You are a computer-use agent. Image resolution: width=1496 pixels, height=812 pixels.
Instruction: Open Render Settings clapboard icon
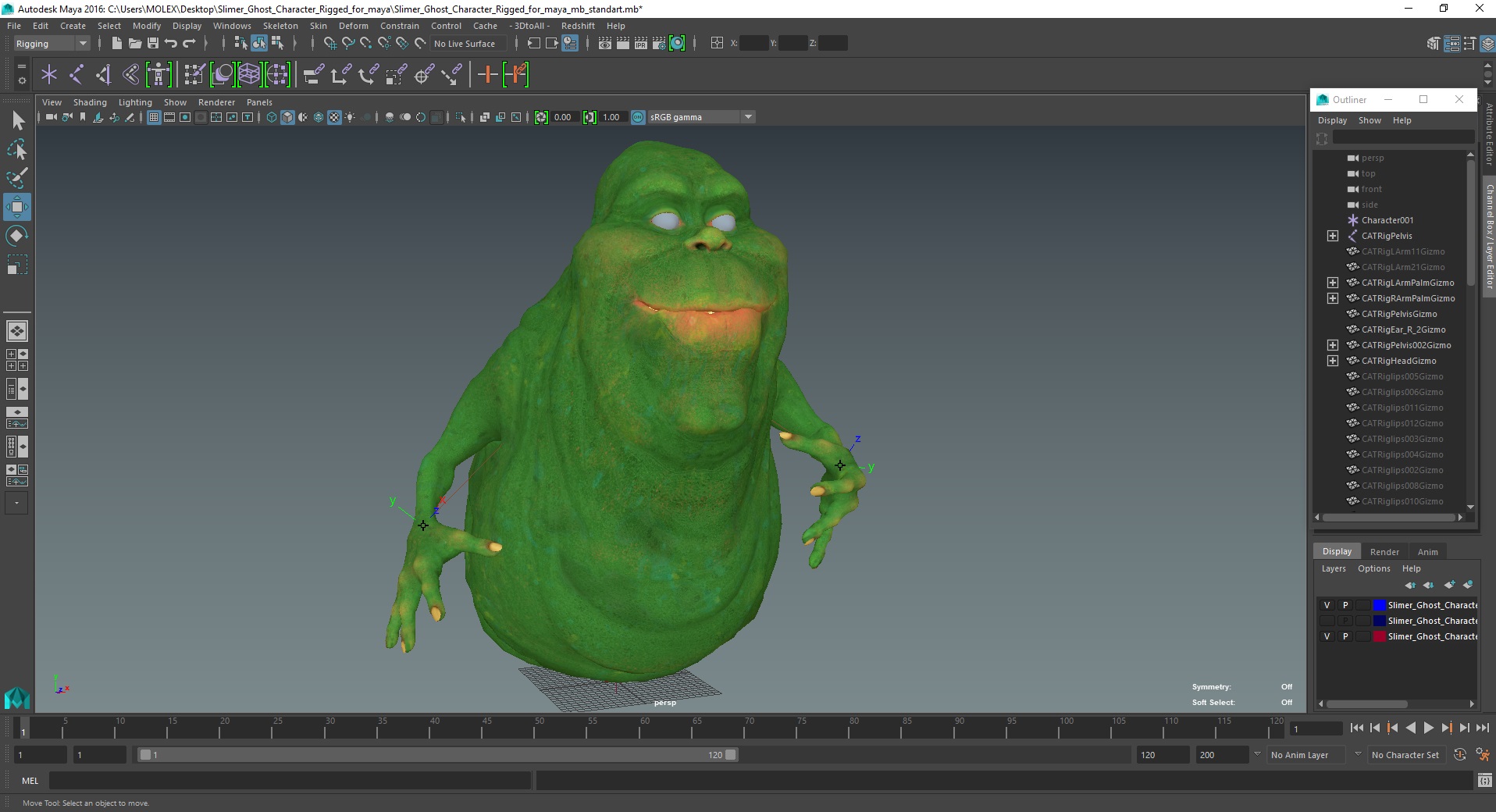[x=659, y=43]
